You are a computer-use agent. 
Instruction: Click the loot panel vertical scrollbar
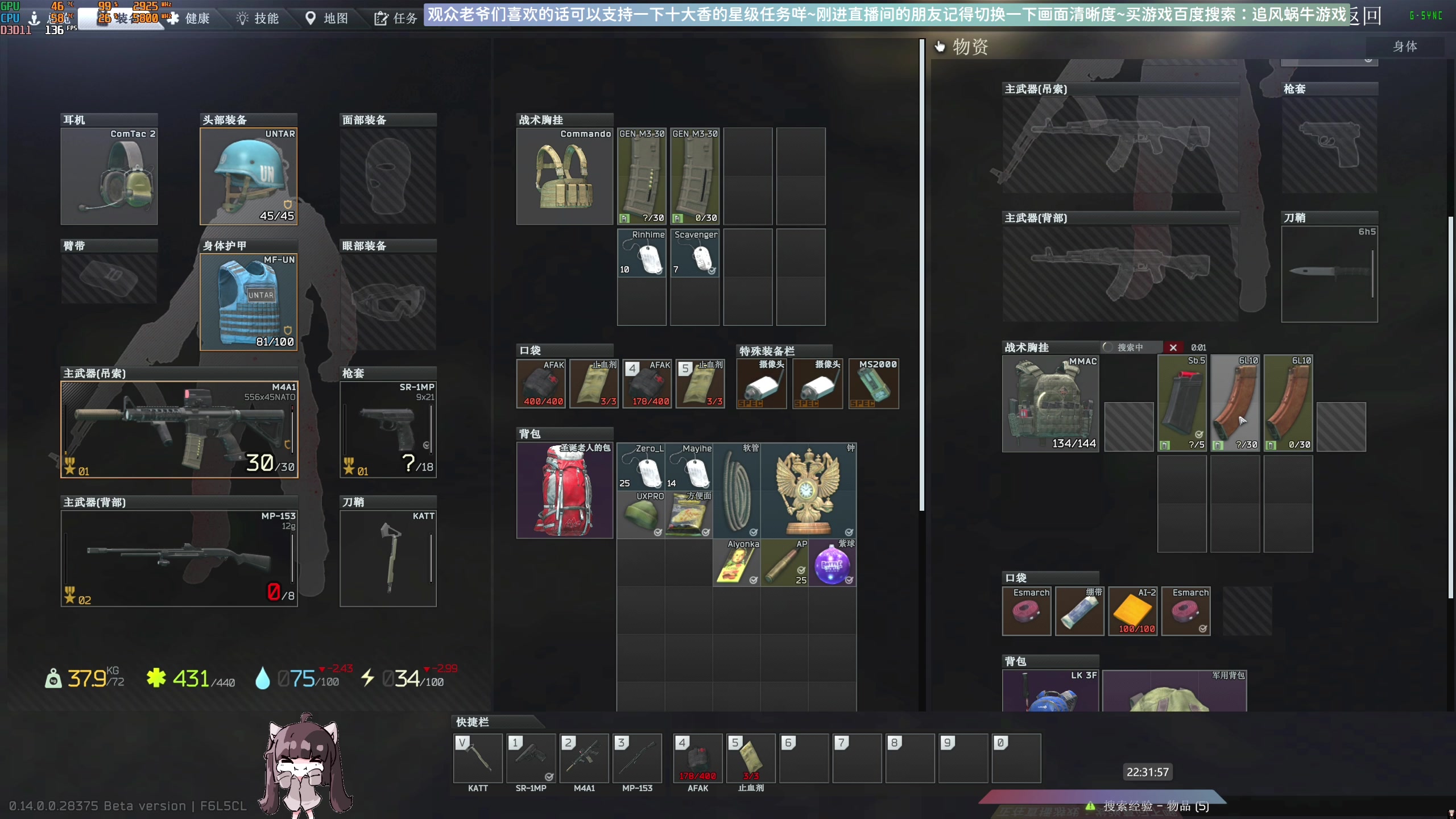[x=1450, y=407]
